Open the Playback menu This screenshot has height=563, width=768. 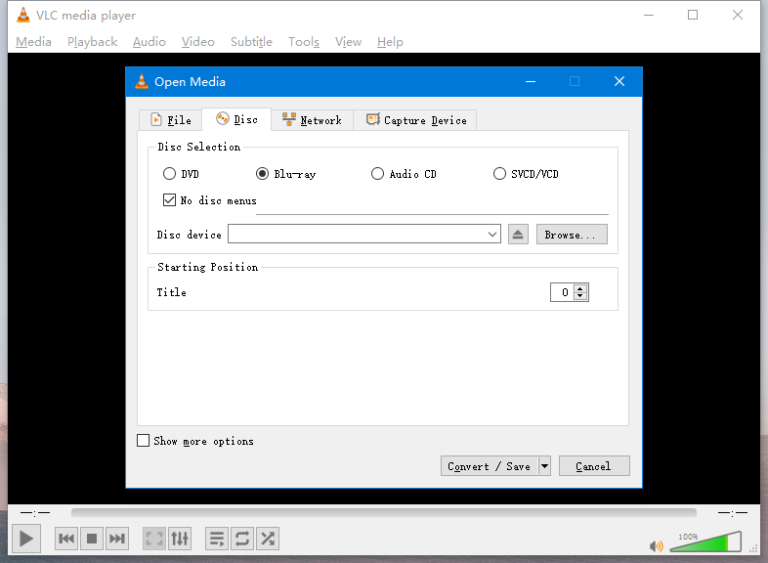92,42
